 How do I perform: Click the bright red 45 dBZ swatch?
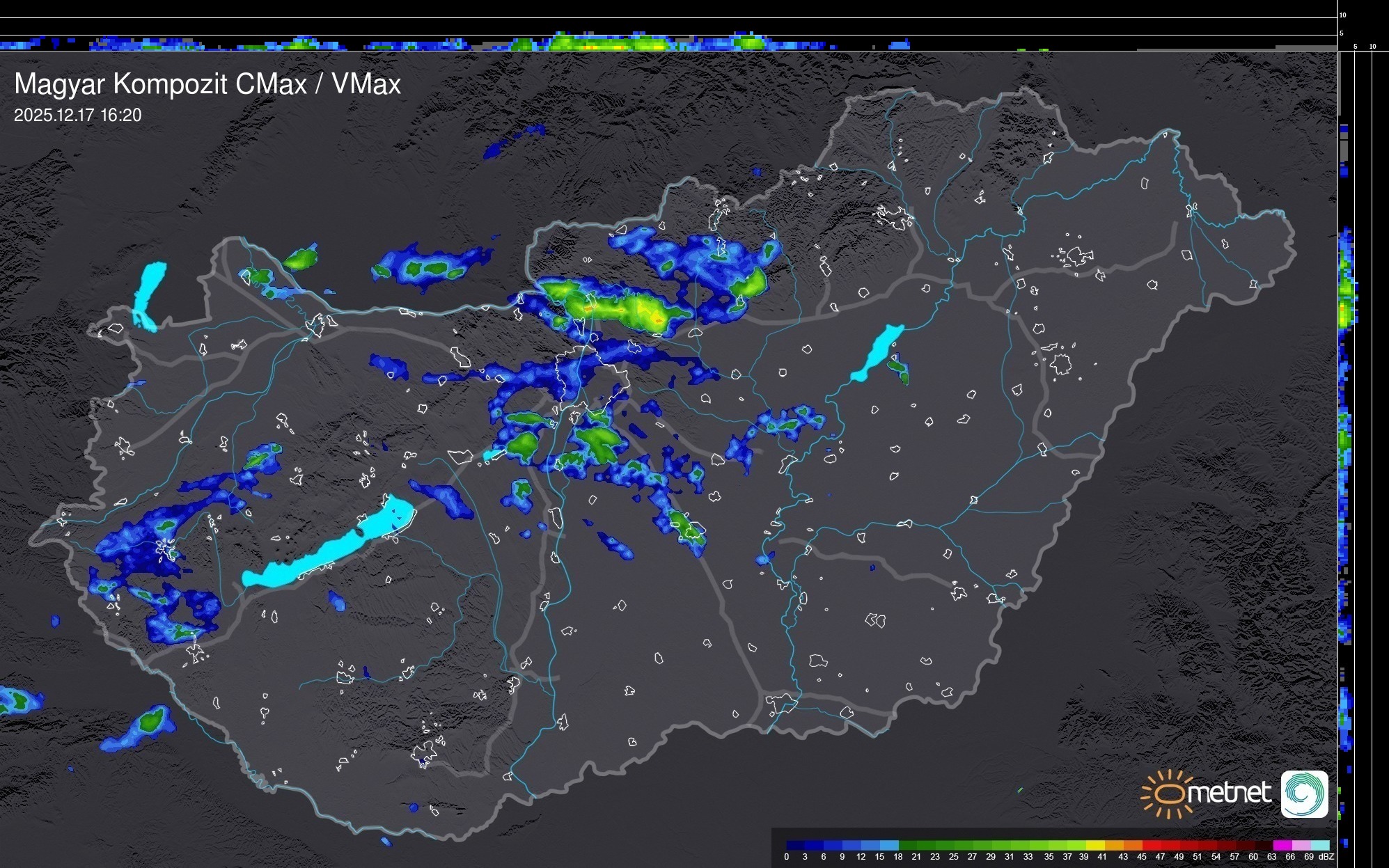[x=1151, y=845]
